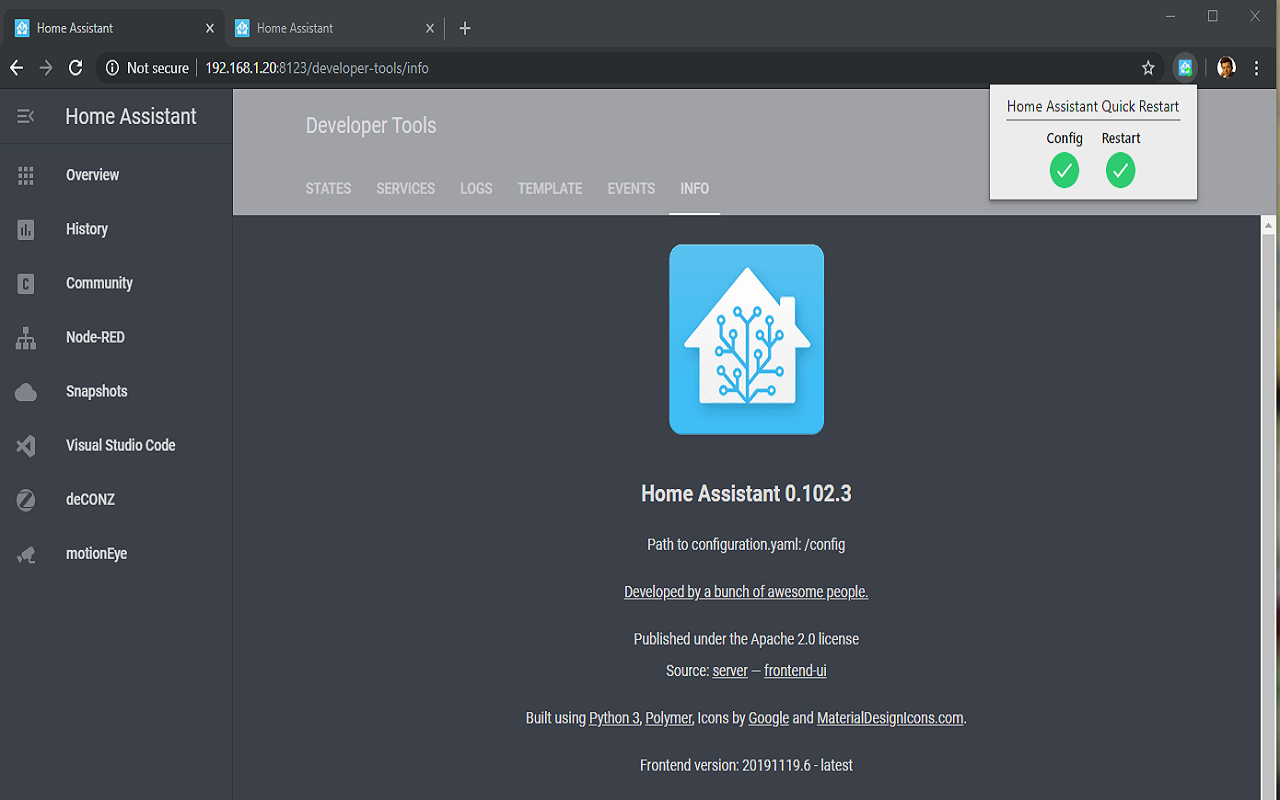Click the Home Assistant Quick Restart extension icon
Screen dimensions: 1280x800
point(1185,68)
